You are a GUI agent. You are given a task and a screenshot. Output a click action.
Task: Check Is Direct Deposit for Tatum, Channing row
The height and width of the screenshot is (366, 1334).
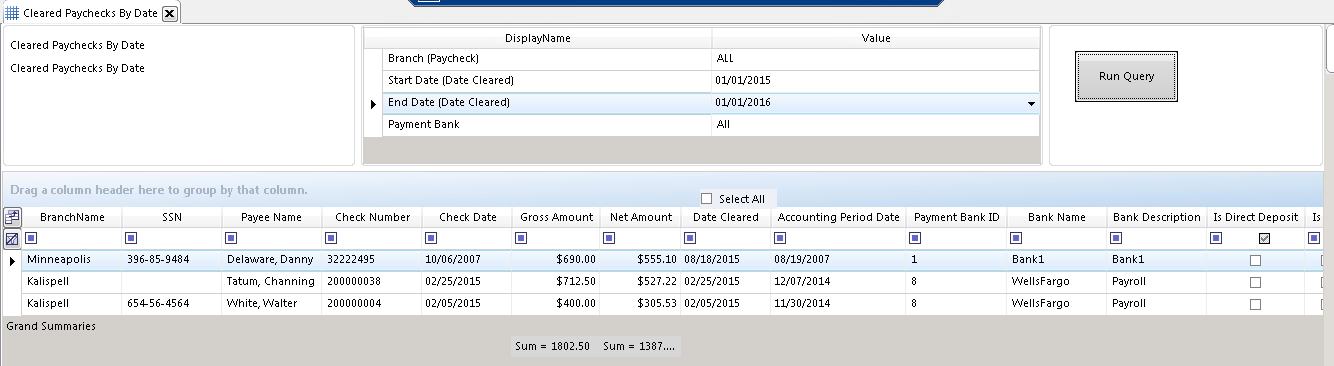point(1255,282)
